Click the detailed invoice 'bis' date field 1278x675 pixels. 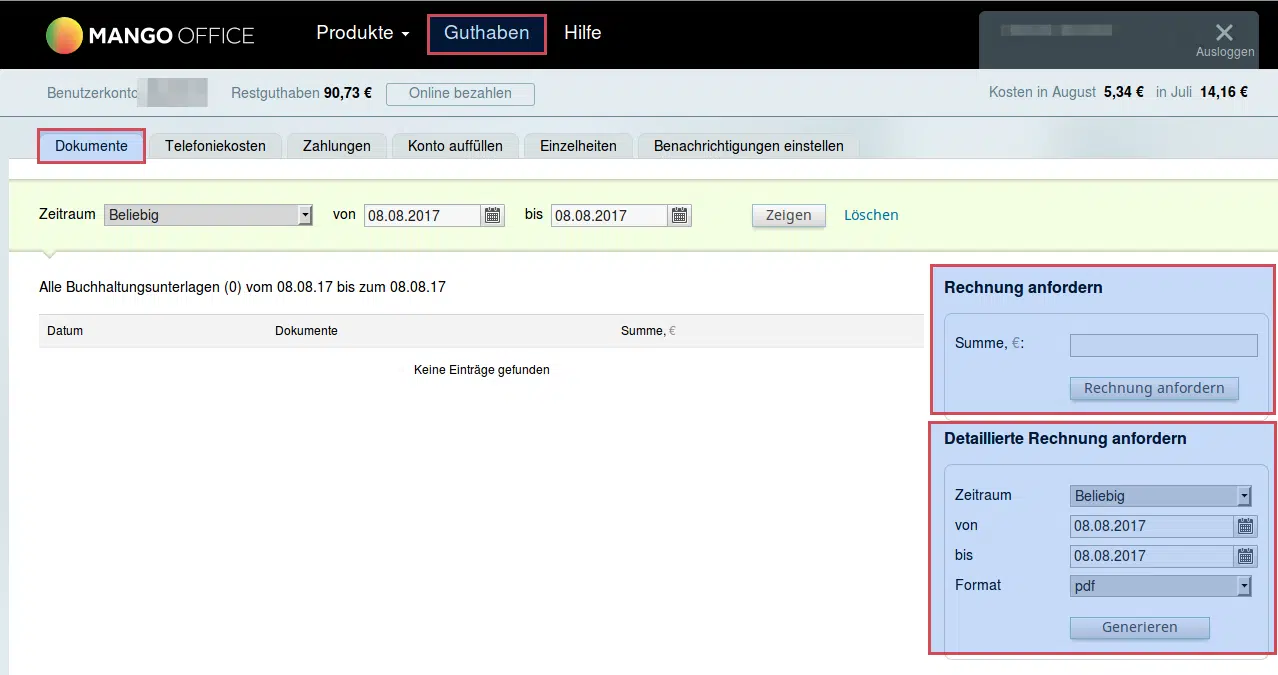pos(1153,556)
